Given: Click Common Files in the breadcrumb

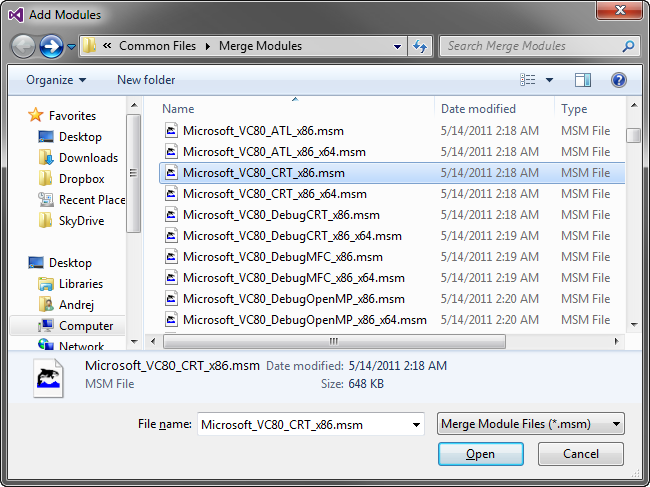Looking at the screenshot, I should tap(157, 46).
